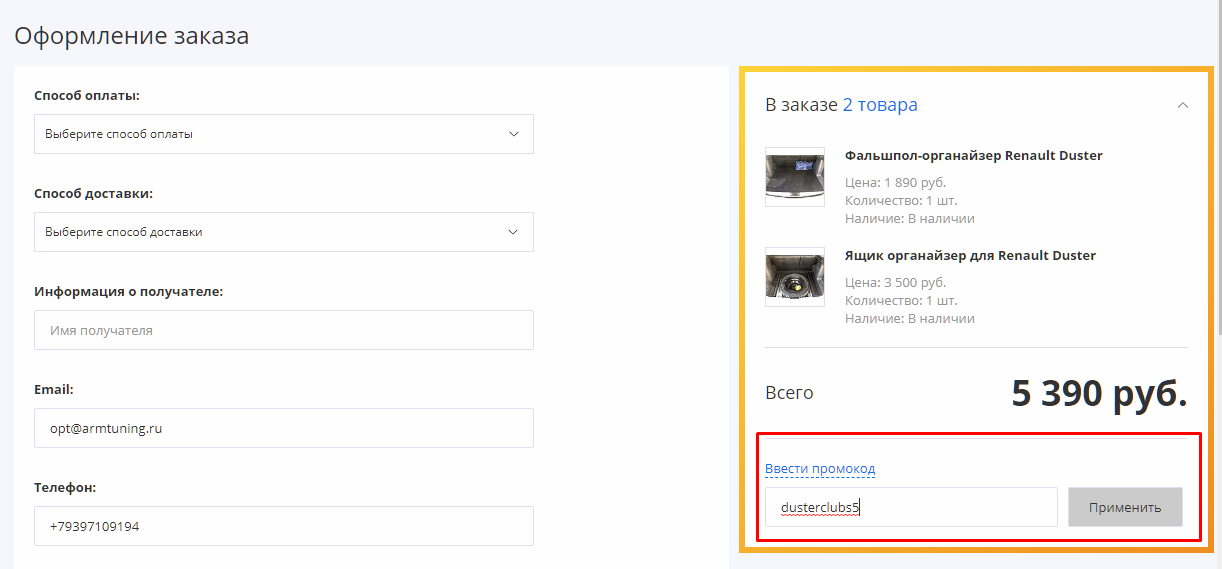
Task: Click the promo code field containing dusterclubs5
Action: (x=911, y=507)
